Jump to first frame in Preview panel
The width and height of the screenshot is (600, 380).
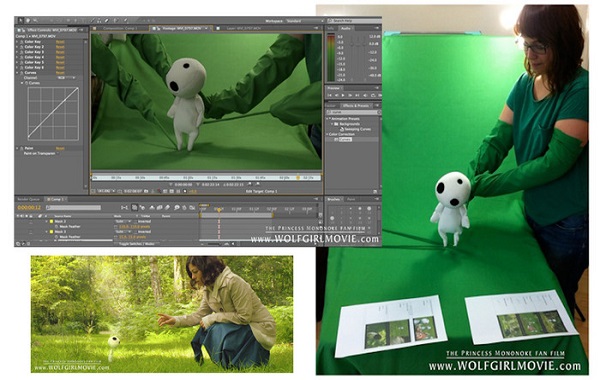pyautogui.click(x=329, y=95)
